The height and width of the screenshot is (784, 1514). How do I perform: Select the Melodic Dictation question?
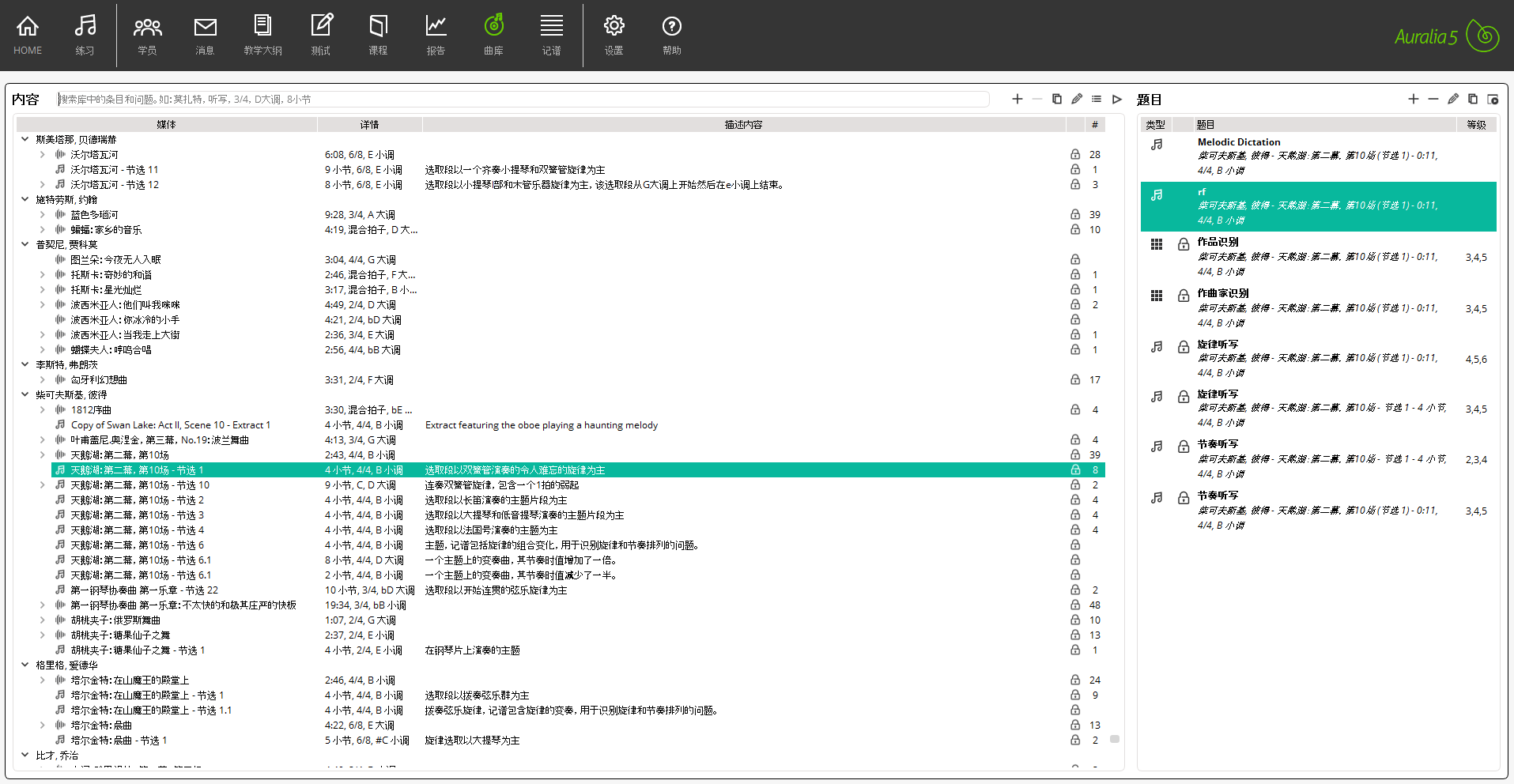point(1319,156)
